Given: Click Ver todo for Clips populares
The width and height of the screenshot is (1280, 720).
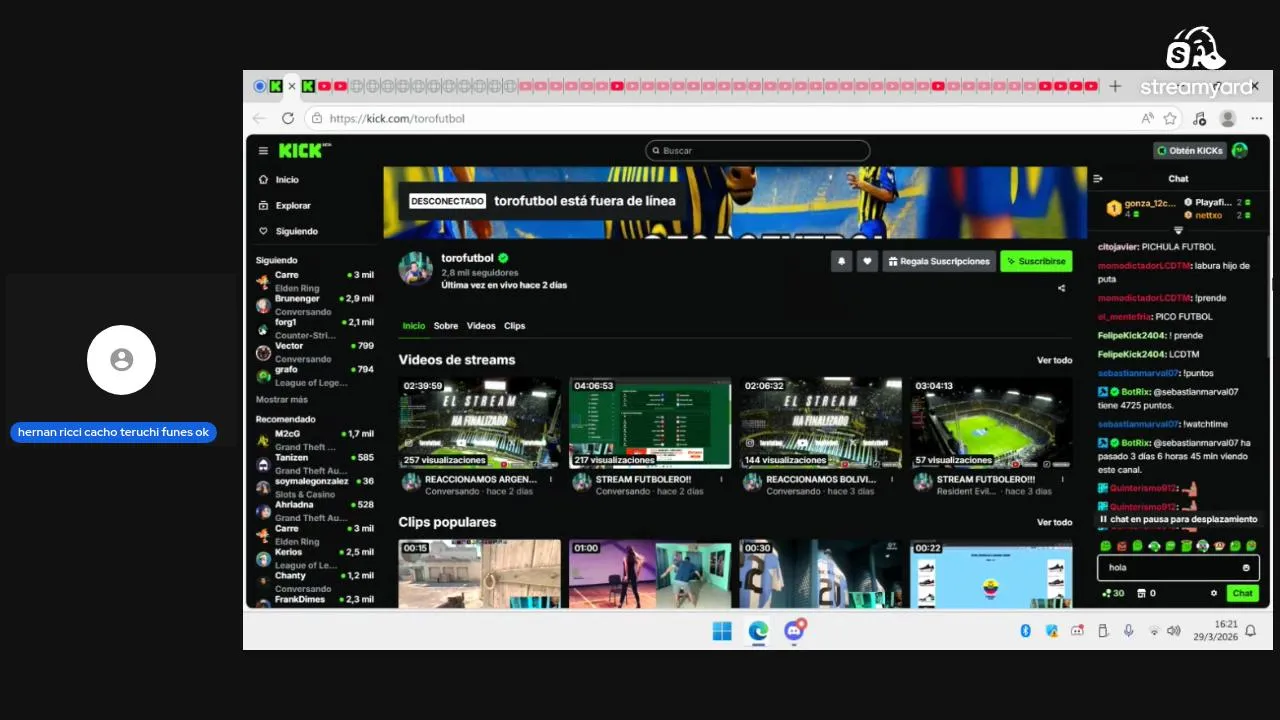Looking at the screenshot, I should click(x=1054, y=522).
